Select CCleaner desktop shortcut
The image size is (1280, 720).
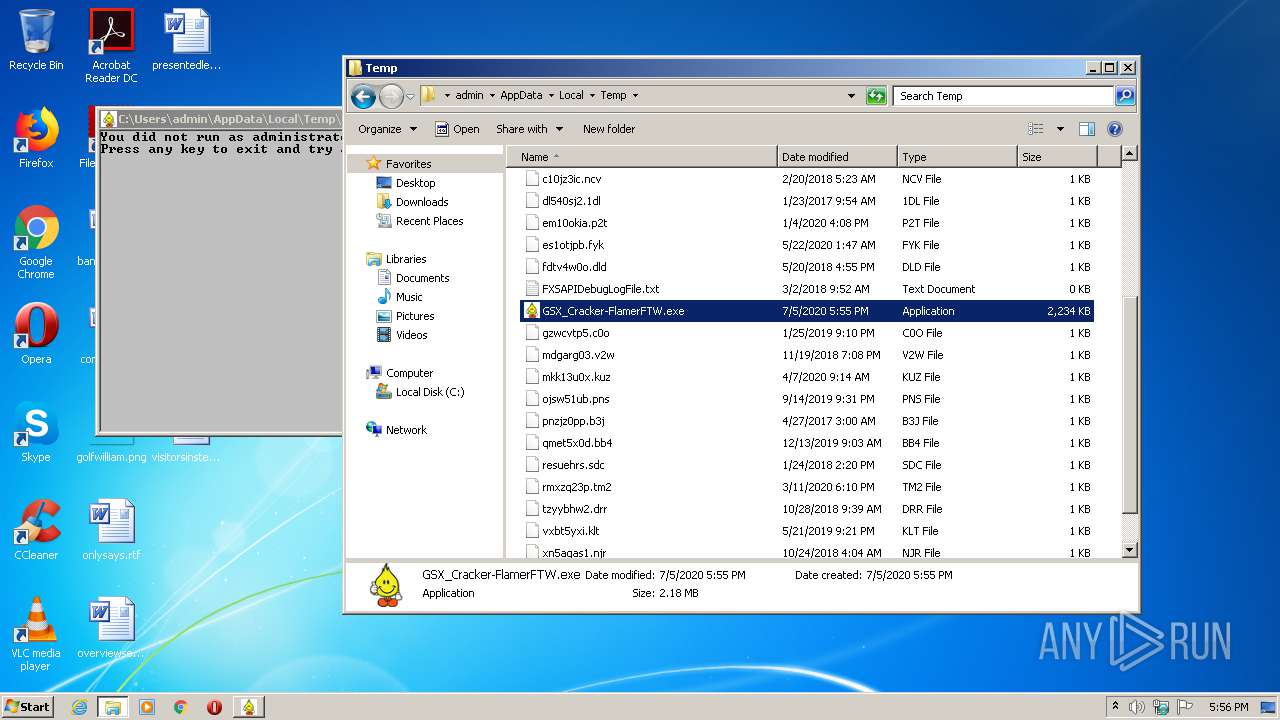[x=36, y=530]
